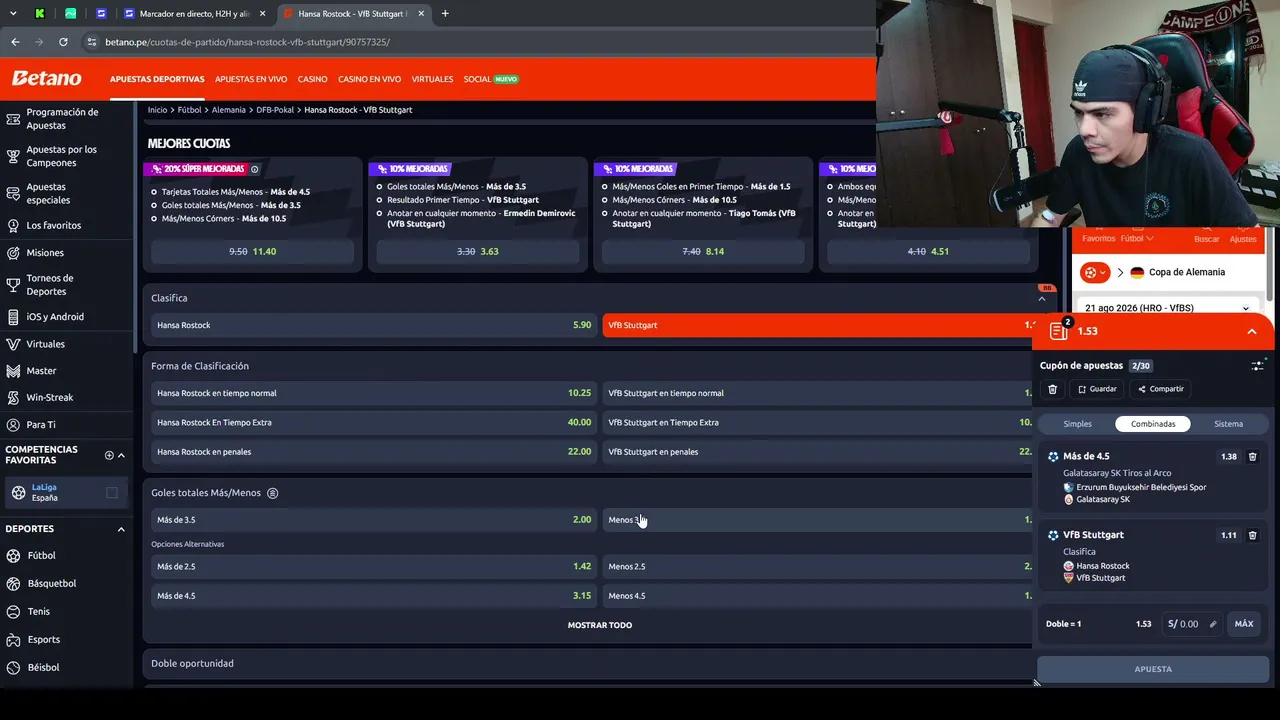
Task: Open Fútbol dropdown in overlay widget
Action: coord(1137,238)
